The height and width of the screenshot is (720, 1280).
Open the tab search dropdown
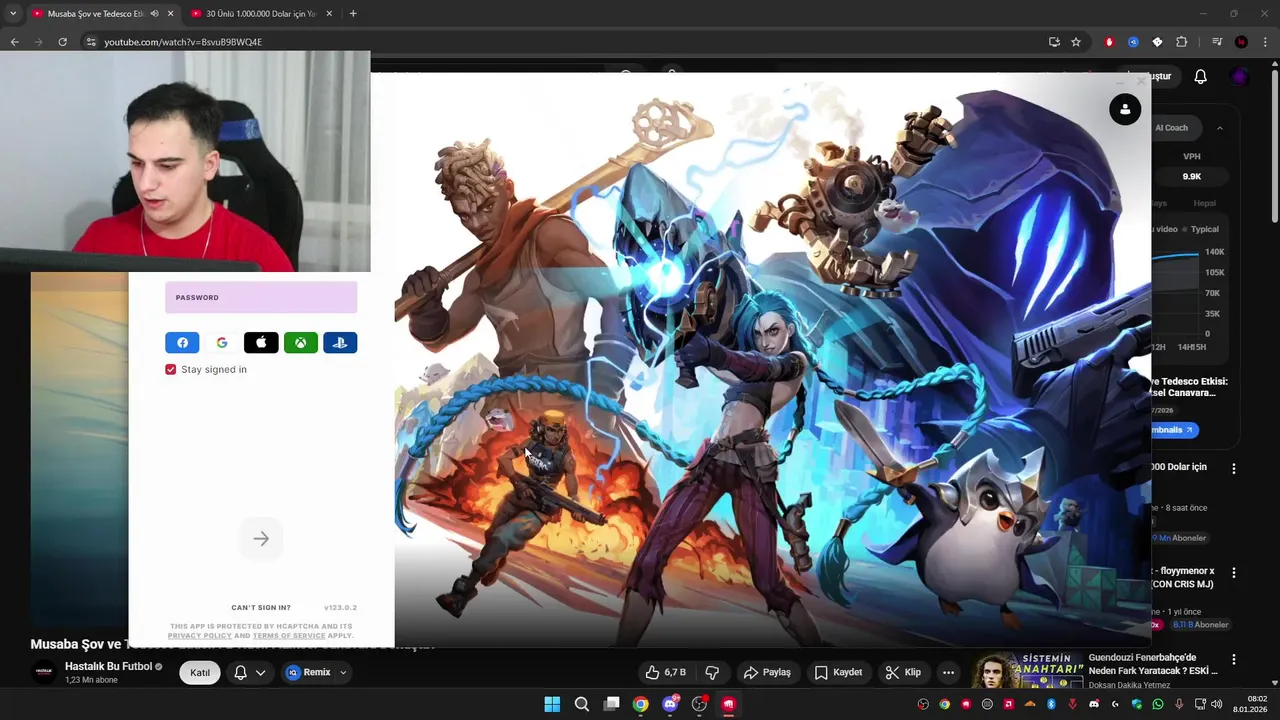coord(12,14)
